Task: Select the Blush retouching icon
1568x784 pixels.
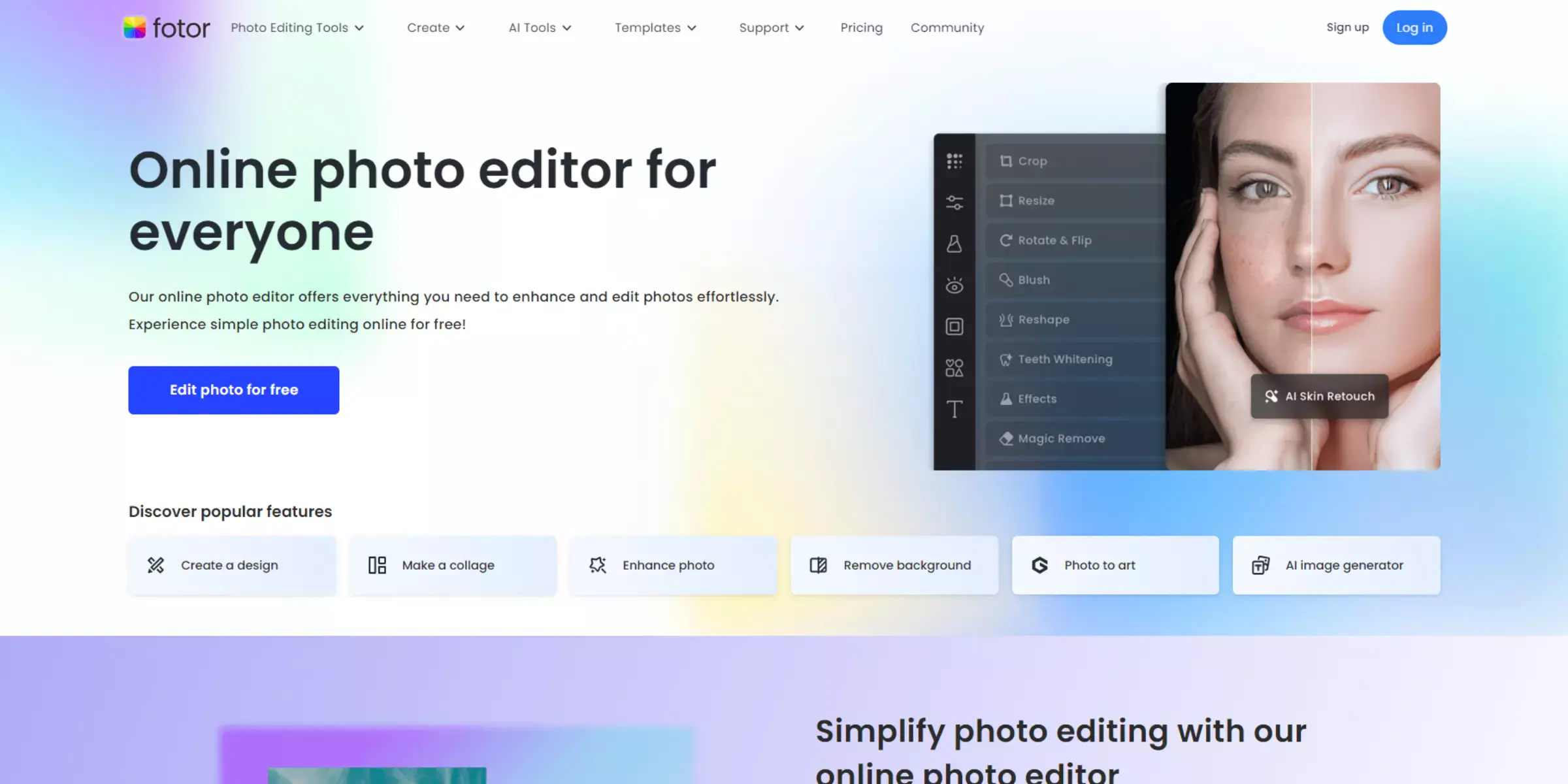Action: coord(1004,279)
